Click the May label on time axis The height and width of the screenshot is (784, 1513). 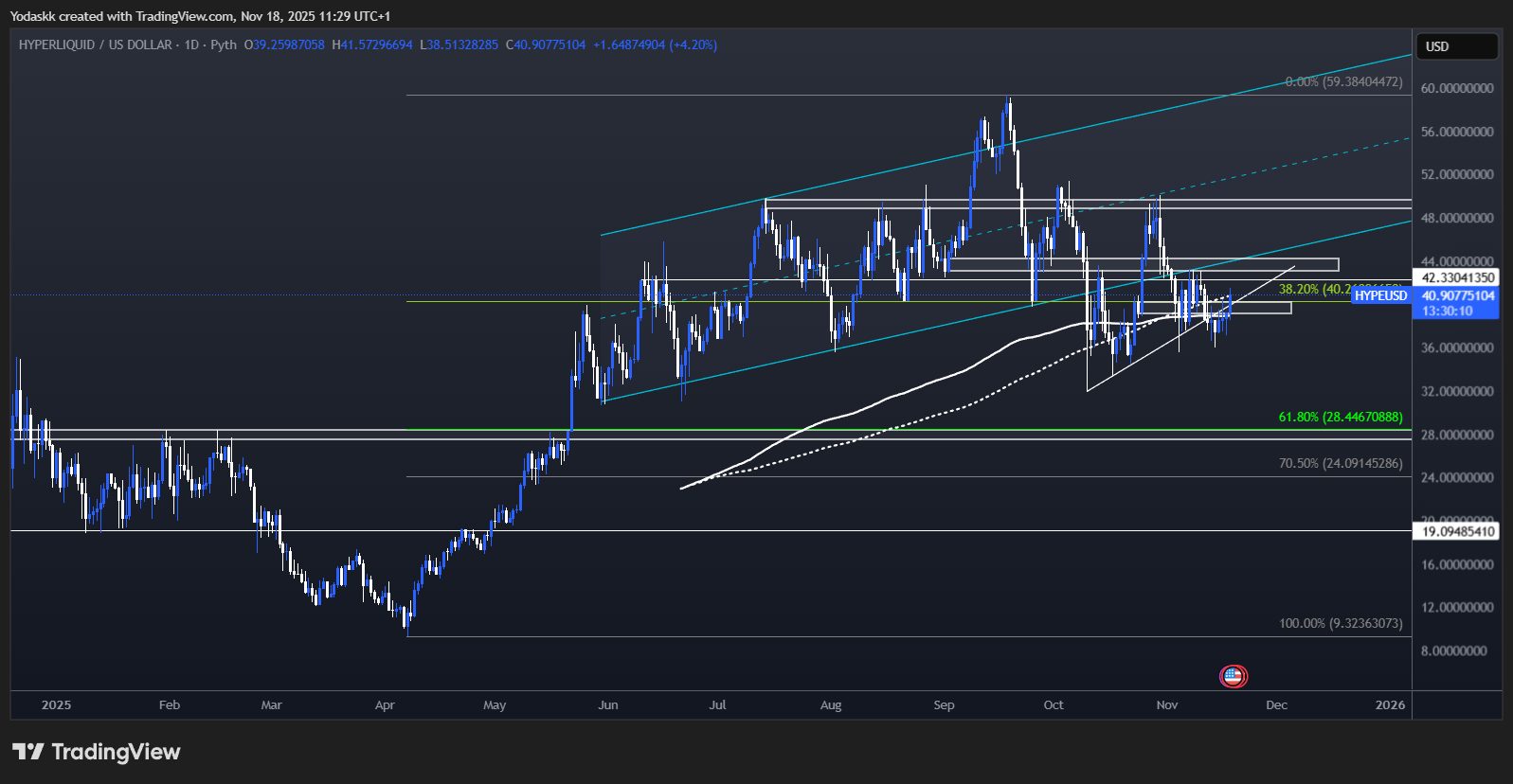495,705
